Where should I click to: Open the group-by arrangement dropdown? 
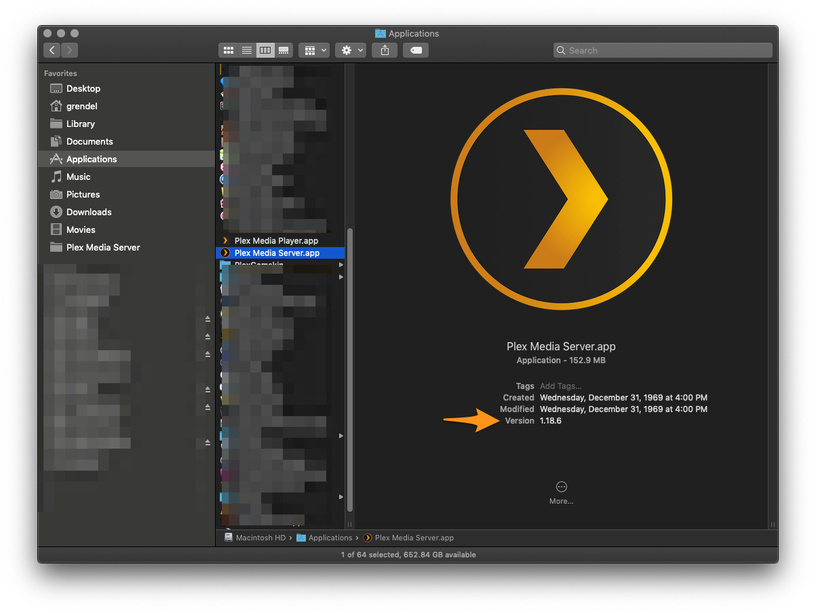click(x=314, y=50)
